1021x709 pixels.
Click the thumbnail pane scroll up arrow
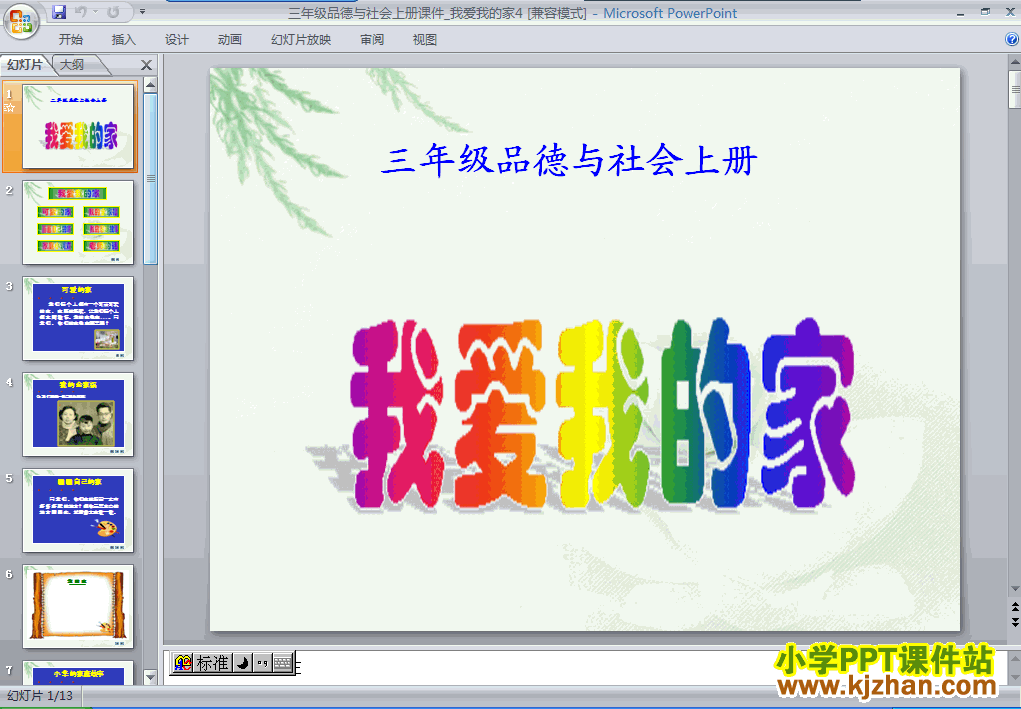[150, 85]
